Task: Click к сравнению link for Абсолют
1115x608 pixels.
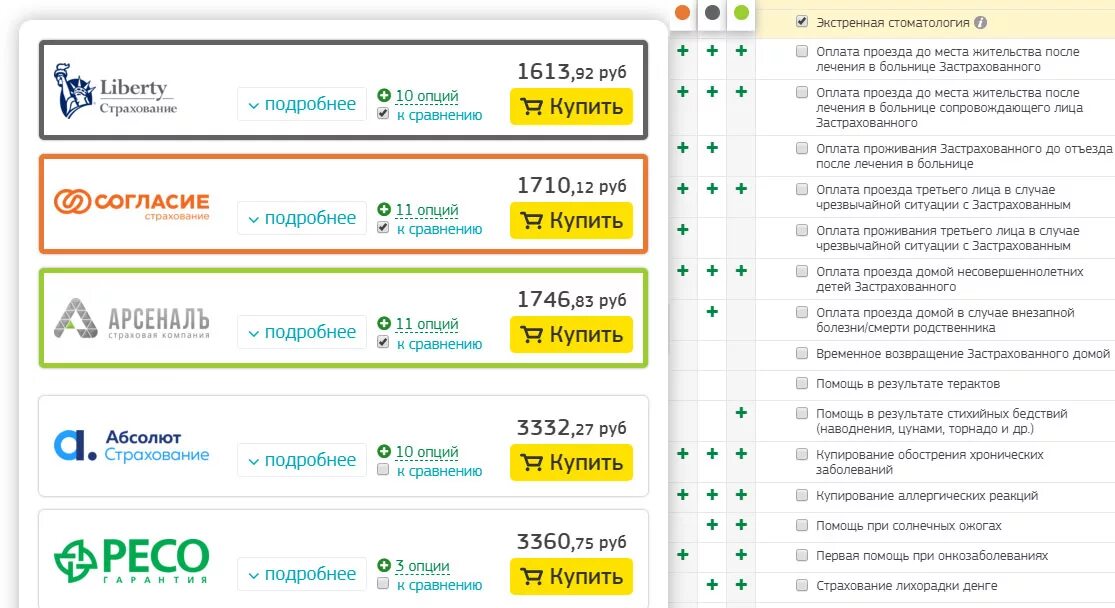Action: pos(439,471)
